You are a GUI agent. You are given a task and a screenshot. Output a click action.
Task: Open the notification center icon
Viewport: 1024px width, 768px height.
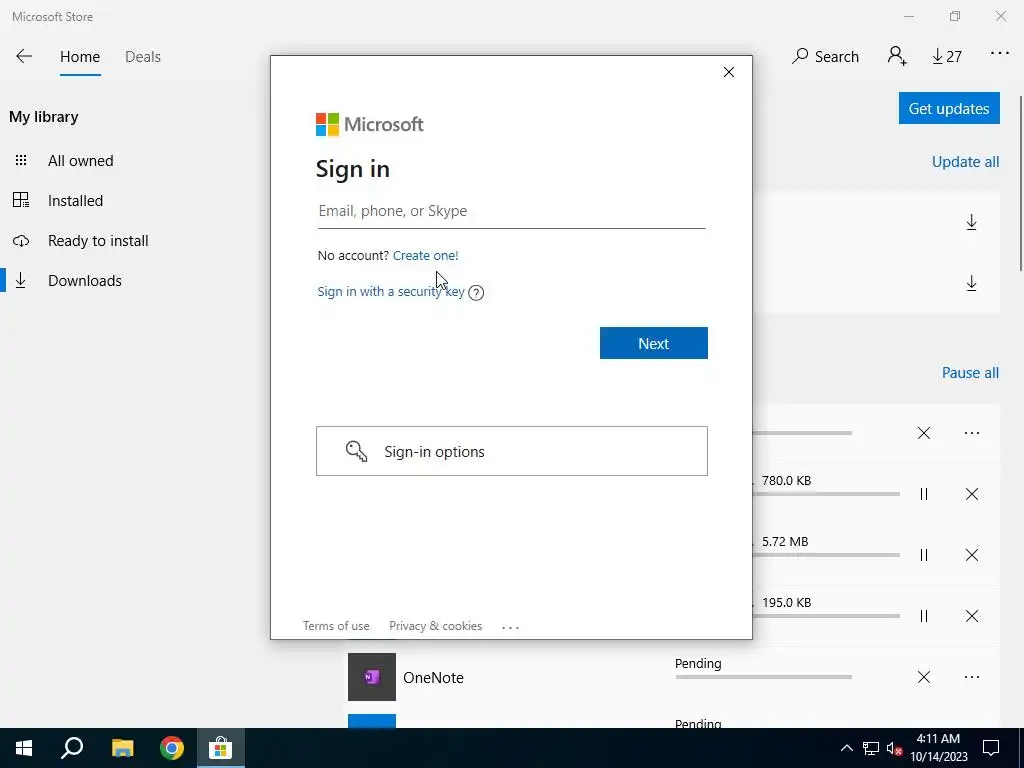coord(991,748)
